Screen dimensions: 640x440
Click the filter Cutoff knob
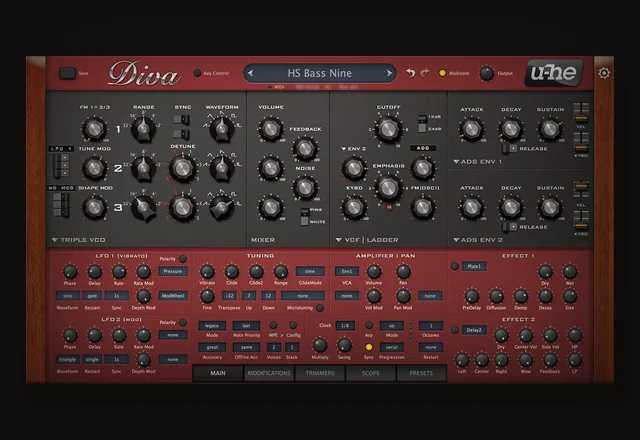coord(388,129)
